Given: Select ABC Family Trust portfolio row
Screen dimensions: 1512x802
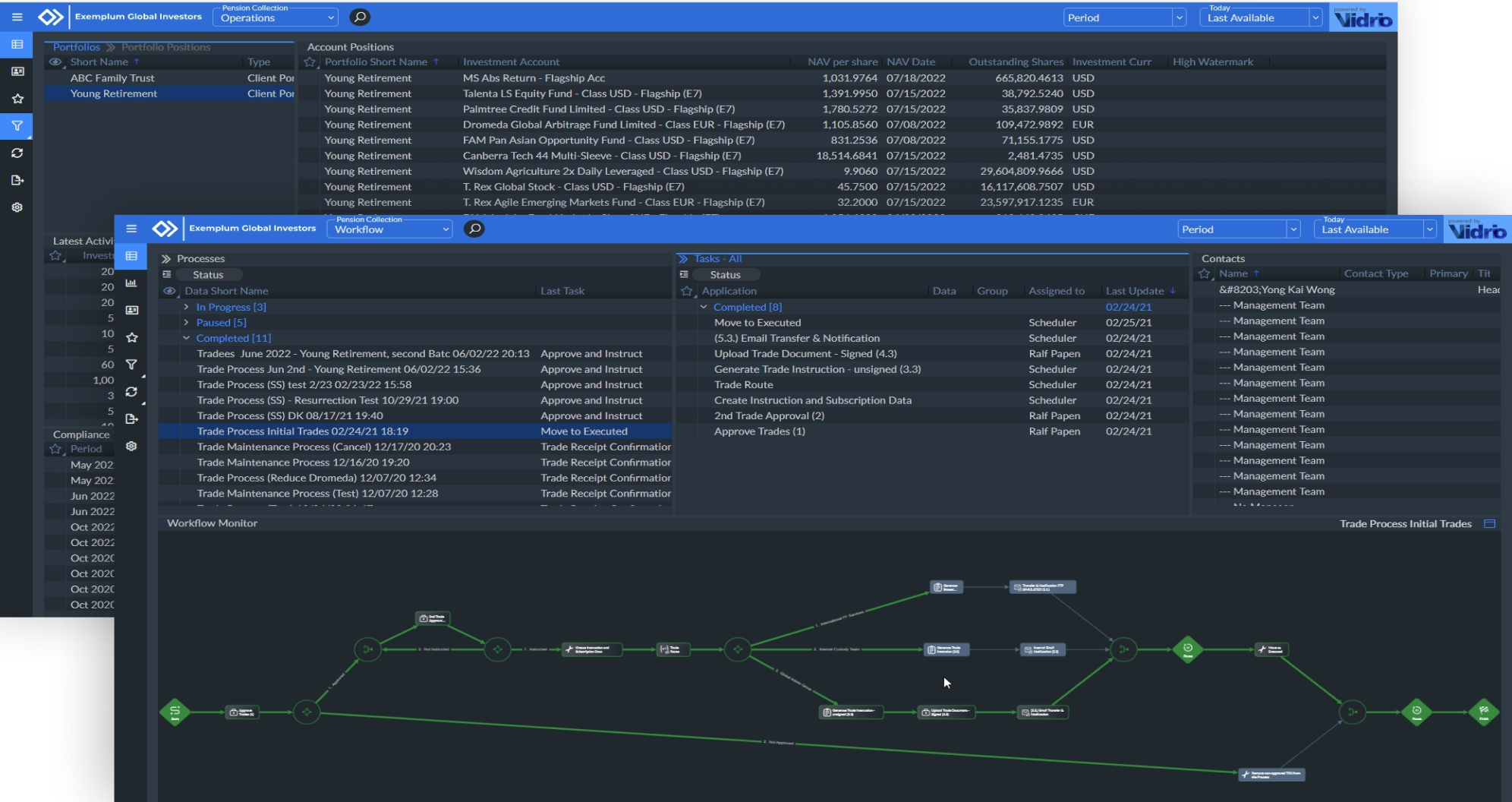Looking at the screenshot, I should coord(169,78).
